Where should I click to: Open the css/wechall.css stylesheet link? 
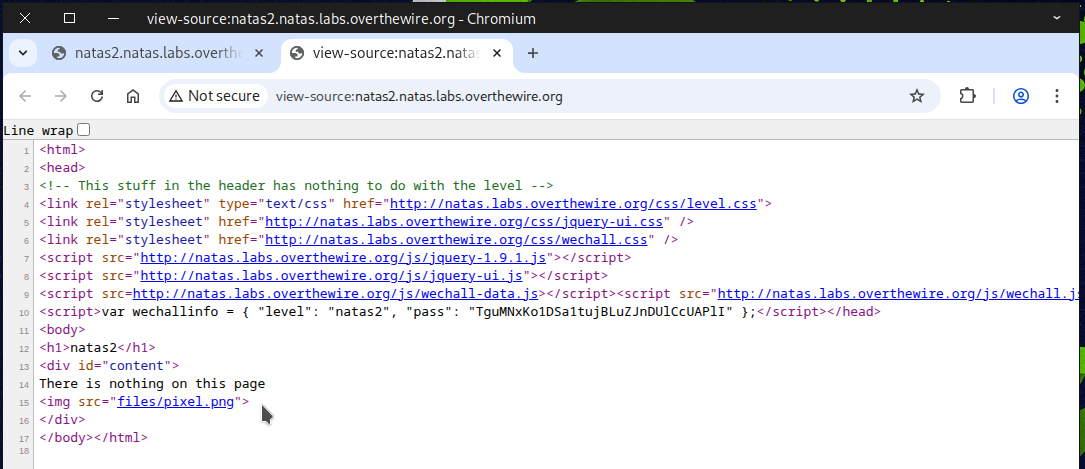457,240
